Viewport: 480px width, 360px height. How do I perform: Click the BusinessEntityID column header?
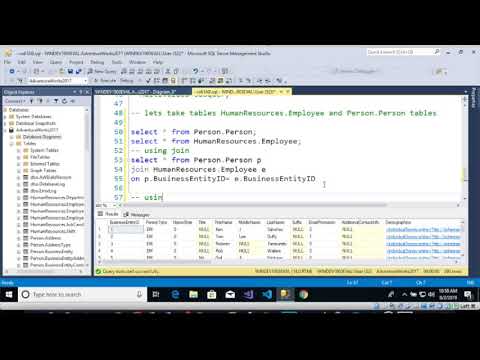pyautogui.click(x=124, y=222)
